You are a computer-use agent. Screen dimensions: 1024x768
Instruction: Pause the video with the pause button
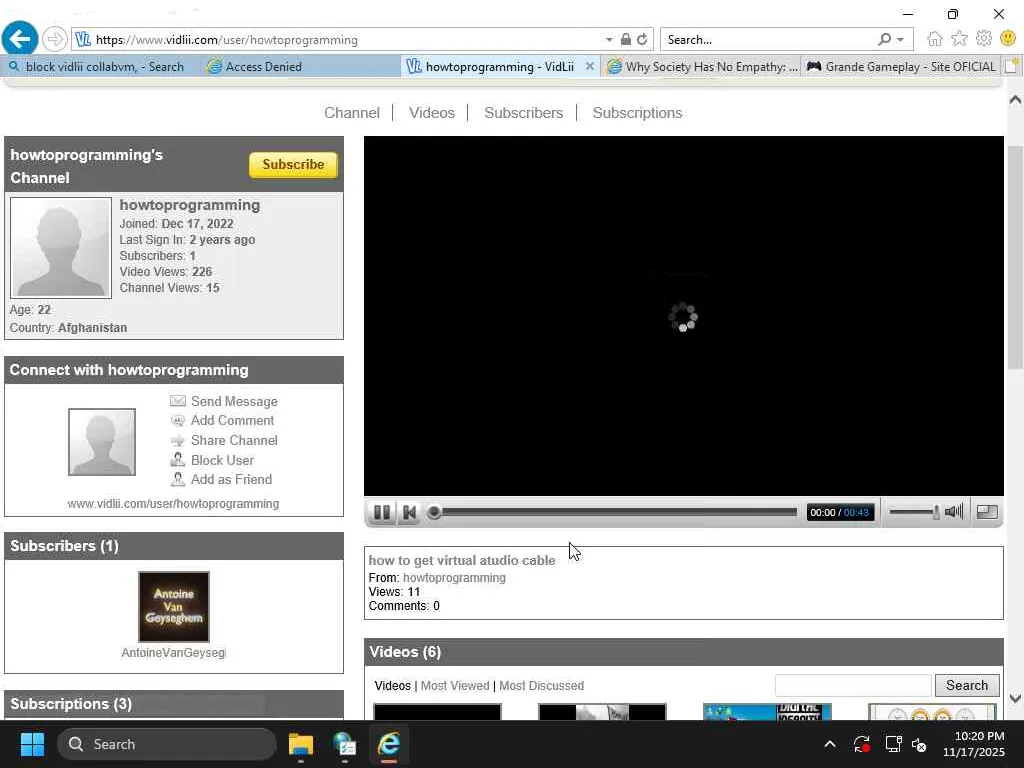pos(382,512)
